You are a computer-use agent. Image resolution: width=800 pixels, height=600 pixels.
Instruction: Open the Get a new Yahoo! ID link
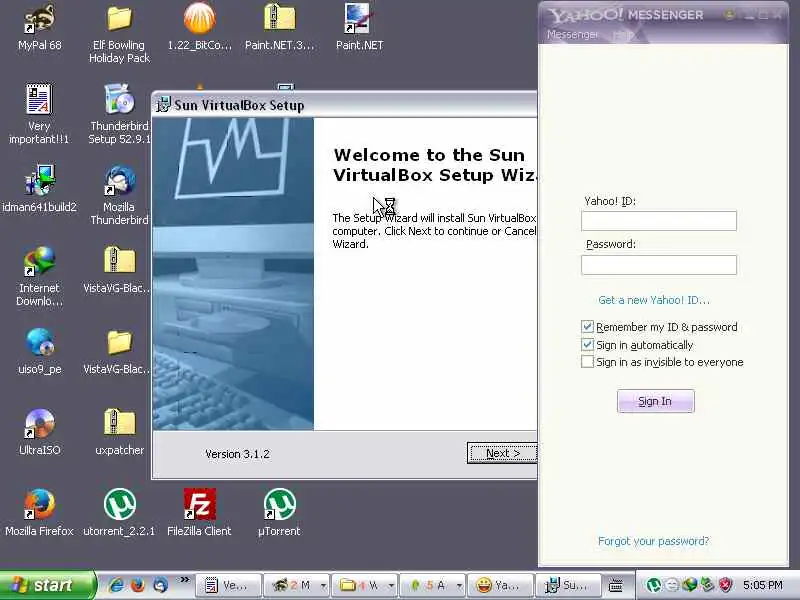click(654, 300)
